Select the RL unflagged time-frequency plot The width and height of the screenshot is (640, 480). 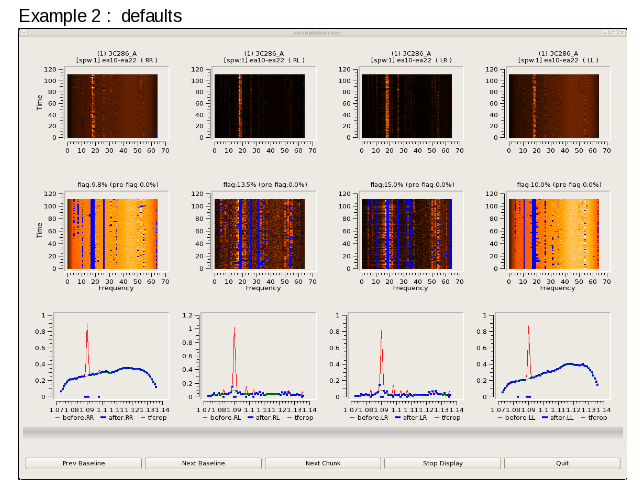(260, 106)
